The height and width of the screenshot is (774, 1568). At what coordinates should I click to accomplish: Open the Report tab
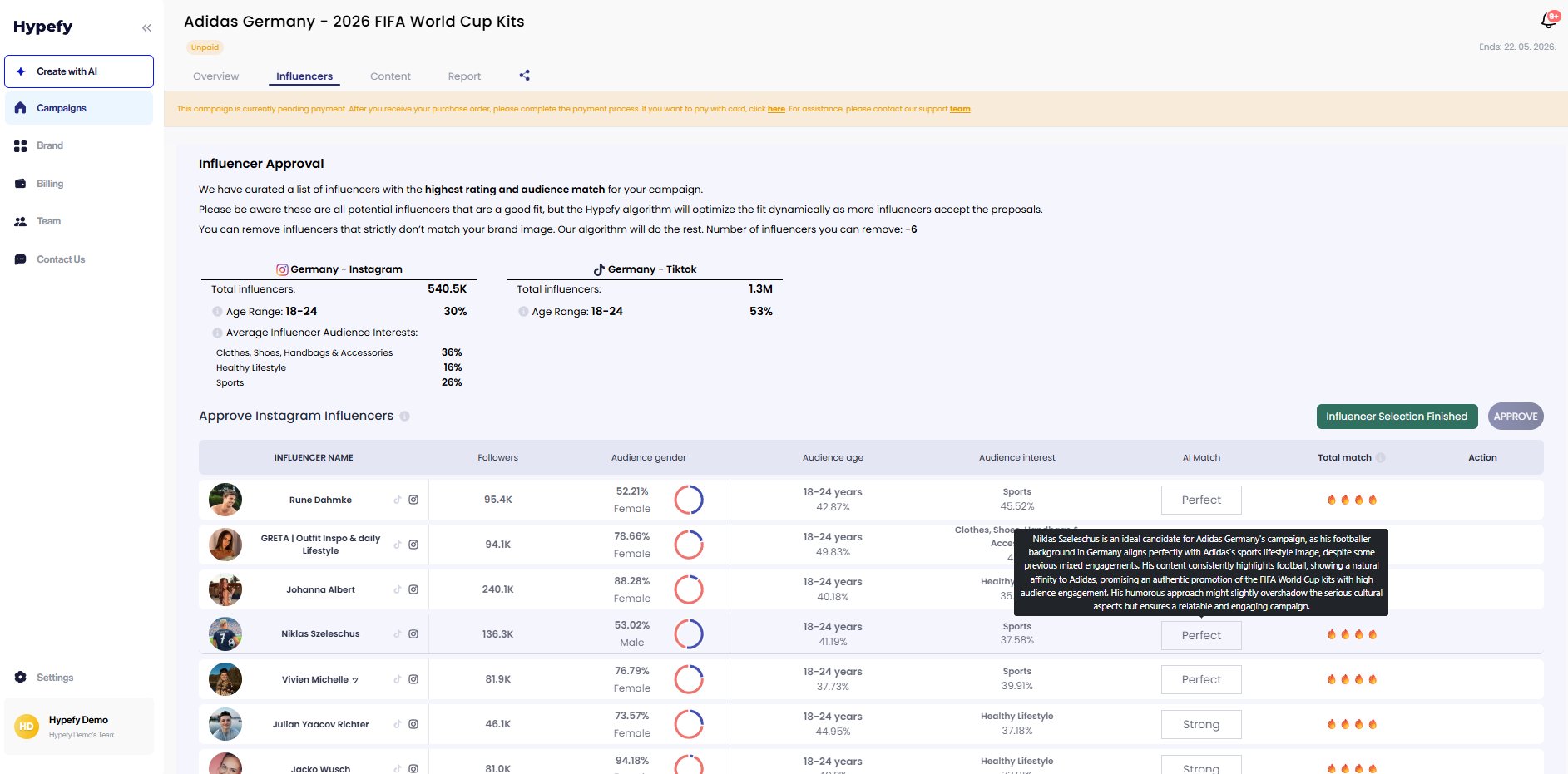coord(464,76)
